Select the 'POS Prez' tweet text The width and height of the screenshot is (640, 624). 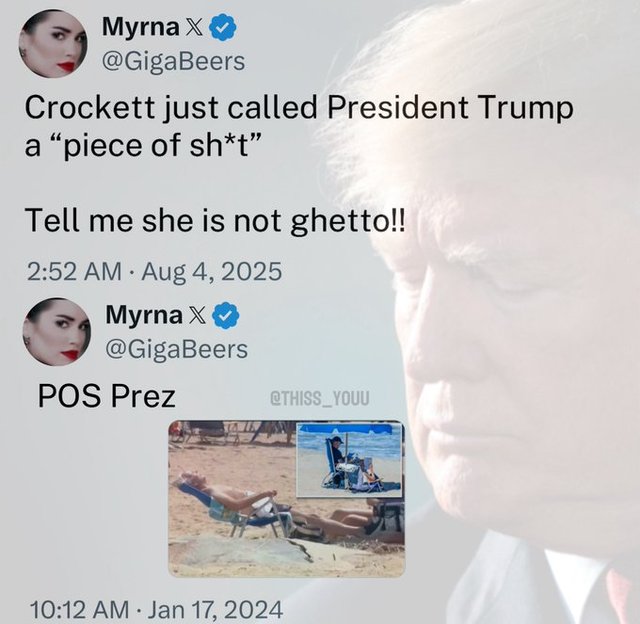point(107,396)
